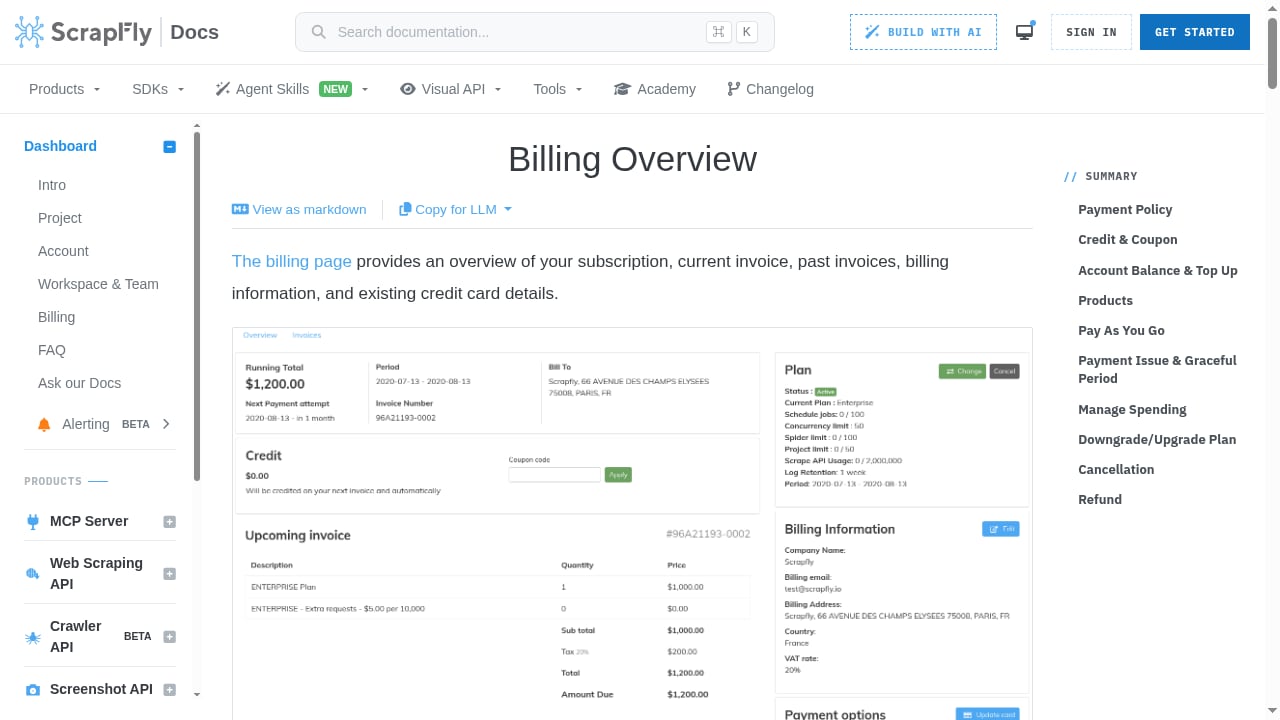Image resolution: width=1280 pixels, height=720 pixels.
Task: Click the Changelog branch icon
Action: (734, 89)
